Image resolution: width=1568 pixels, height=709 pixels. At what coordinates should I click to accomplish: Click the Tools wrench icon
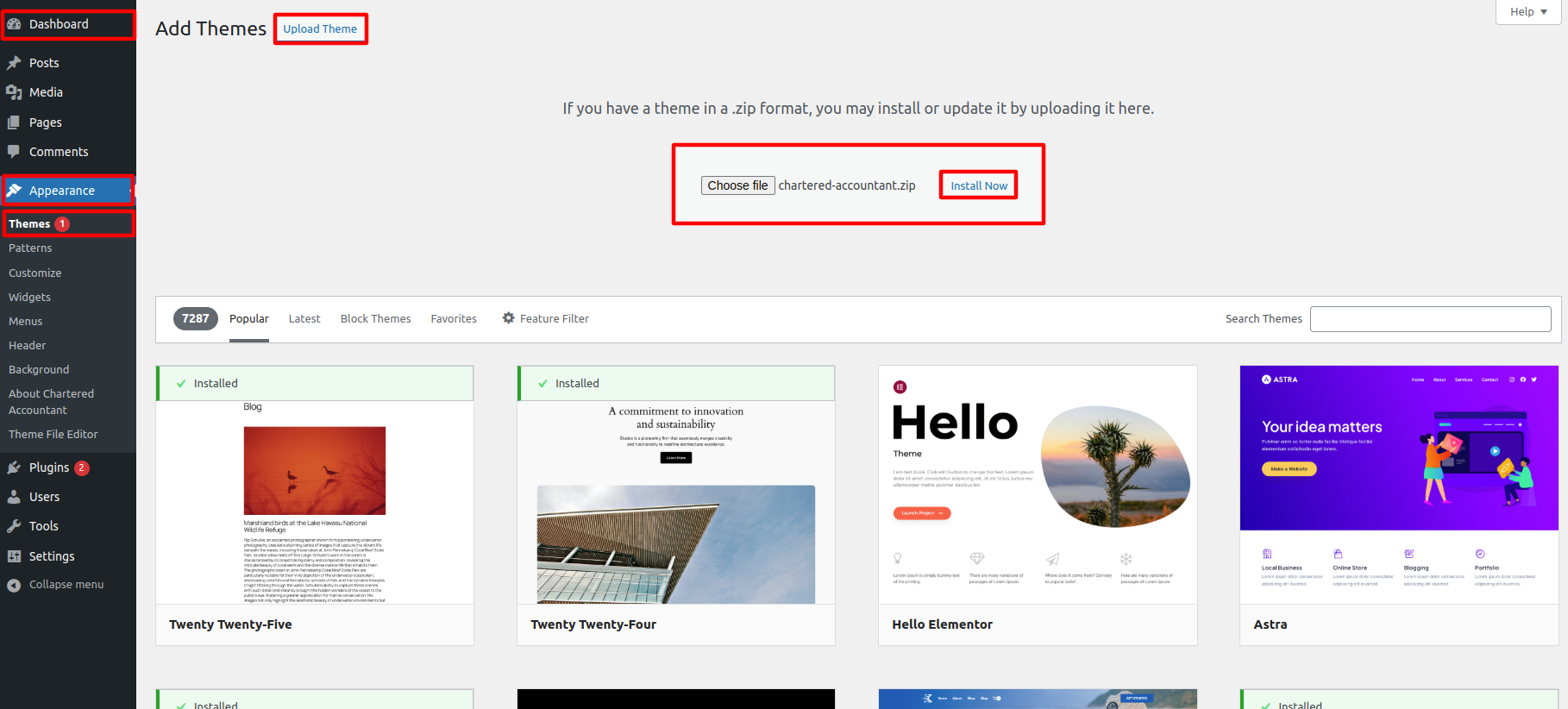[x=14, y=526]
